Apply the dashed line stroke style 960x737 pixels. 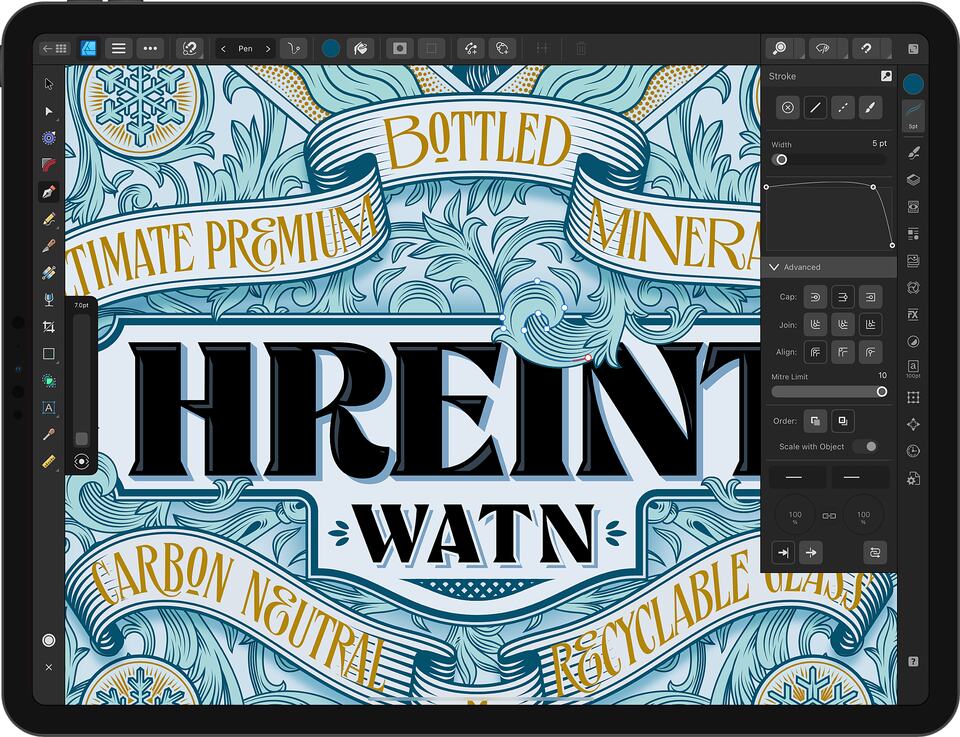click(843, 109)
